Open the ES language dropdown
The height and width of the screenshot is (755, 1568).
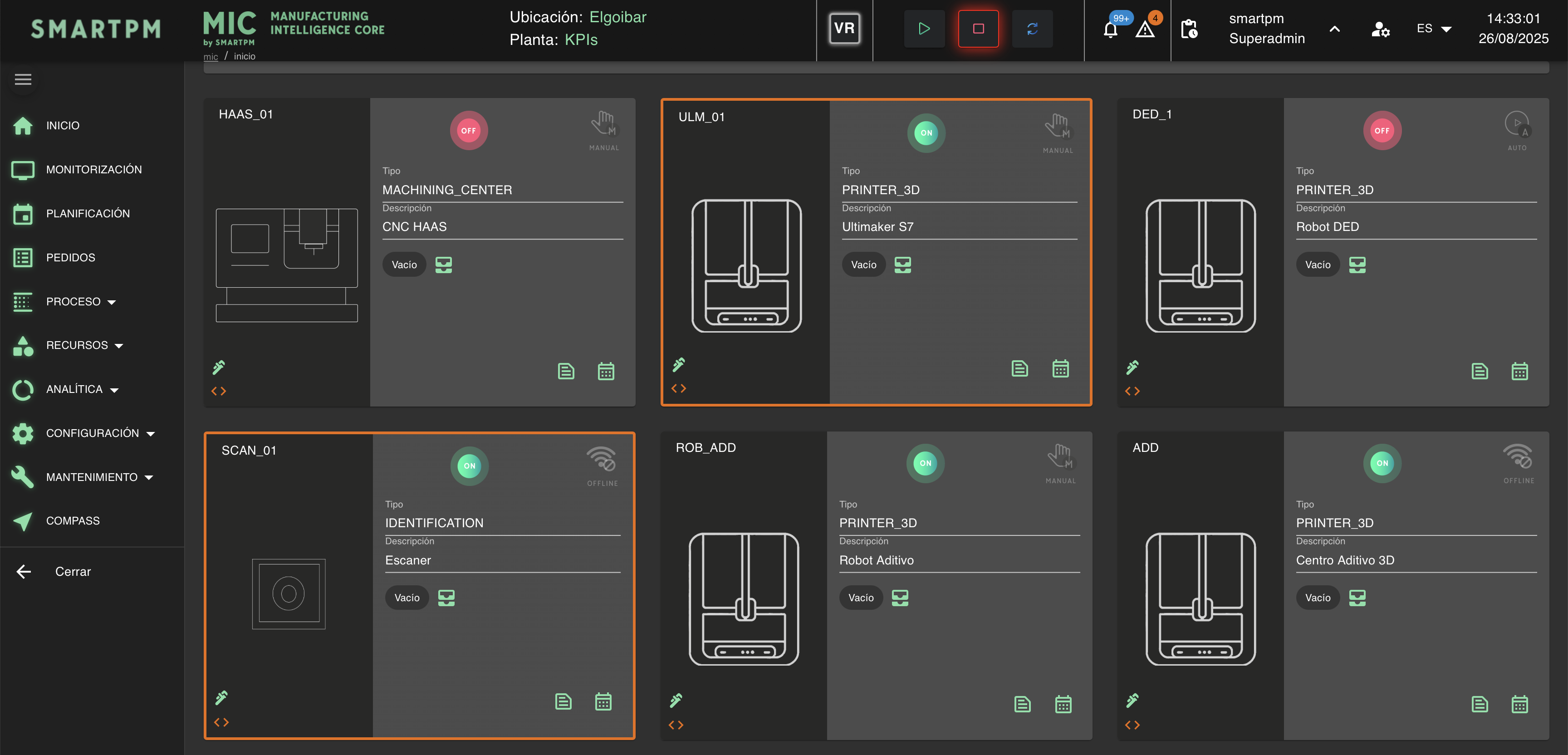(x=1433, y=29)
